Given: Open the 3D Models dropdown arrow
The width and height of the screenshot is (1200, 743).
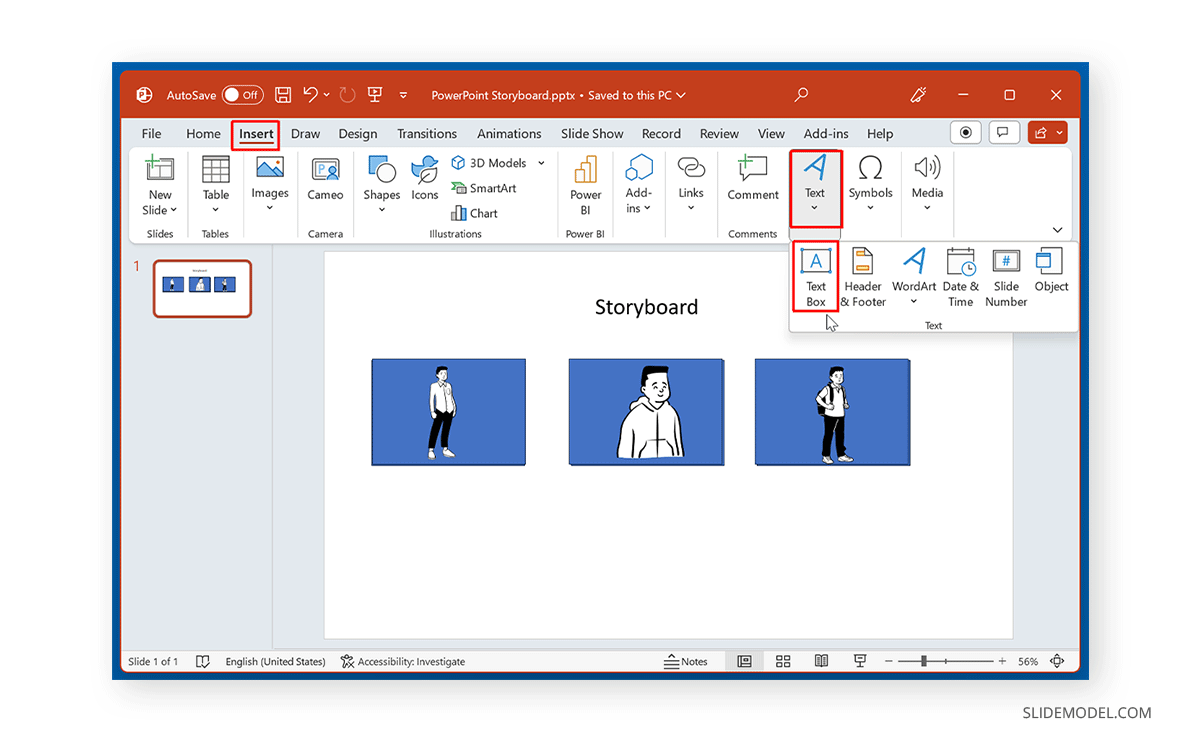Looking at the screenshot, I should coord(541,163).
